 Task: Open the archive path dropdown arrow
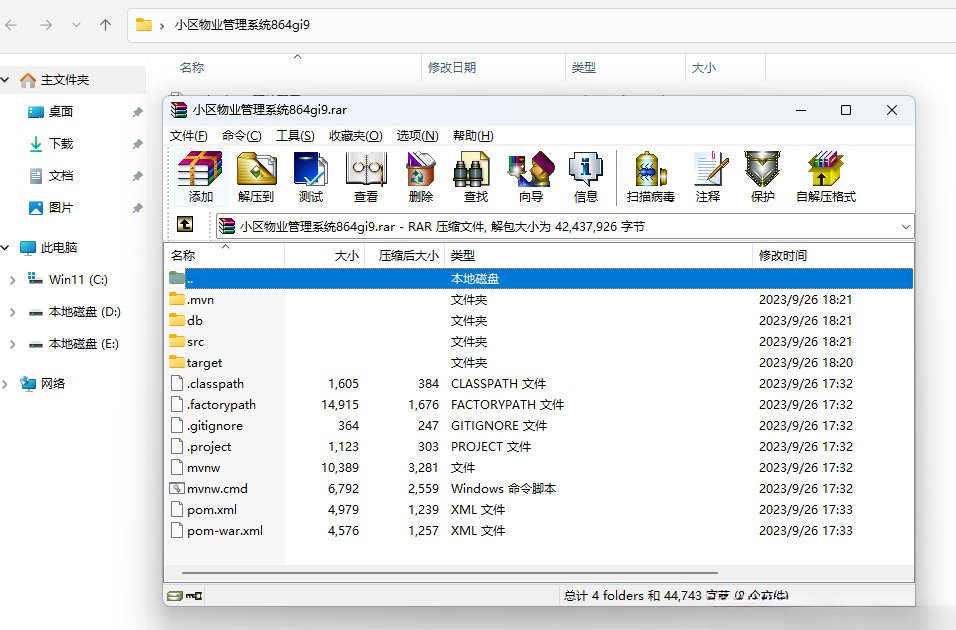(905, 227)
